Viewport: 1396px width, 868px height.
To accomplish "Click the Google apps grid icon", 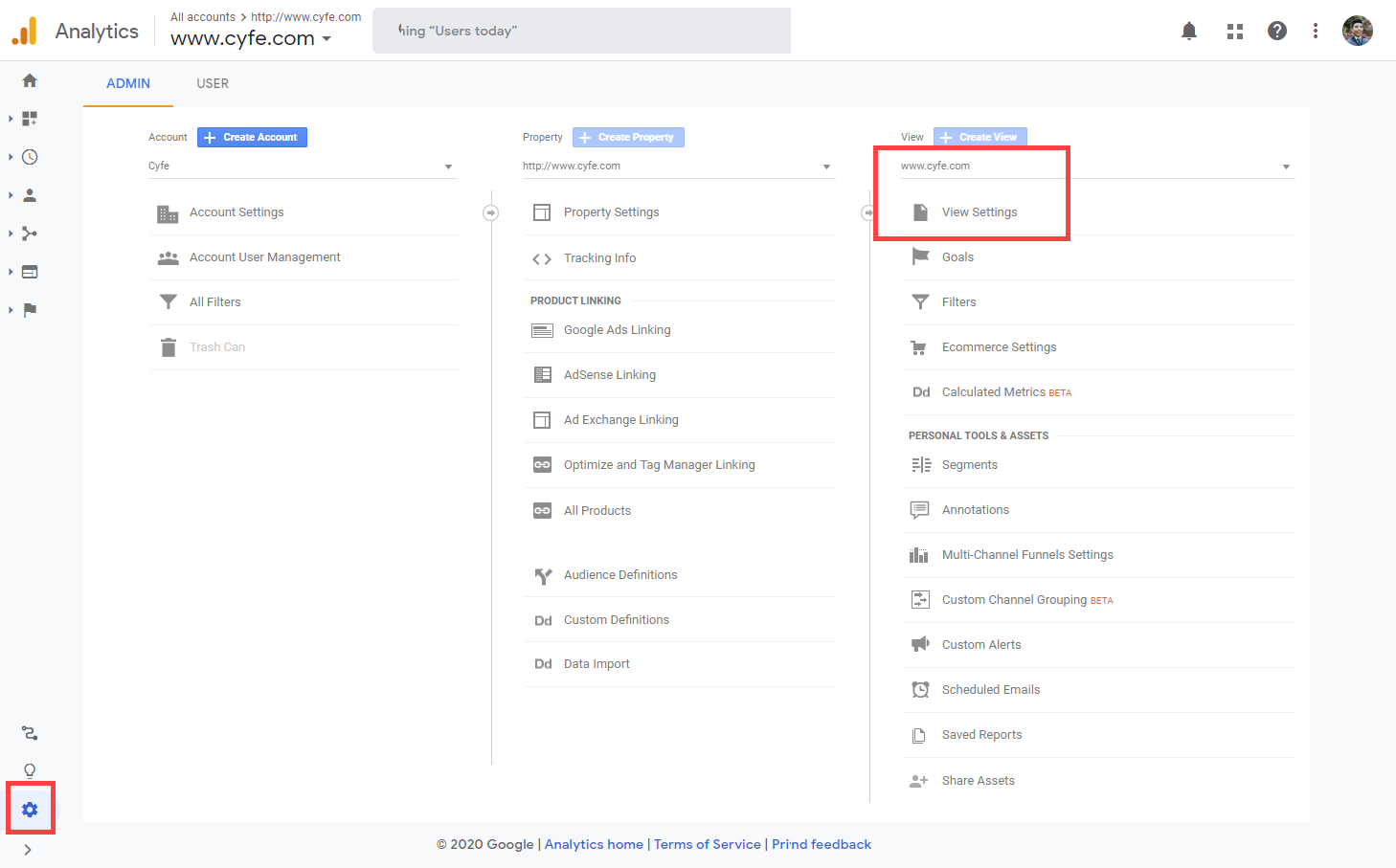I will [1234, 30].
